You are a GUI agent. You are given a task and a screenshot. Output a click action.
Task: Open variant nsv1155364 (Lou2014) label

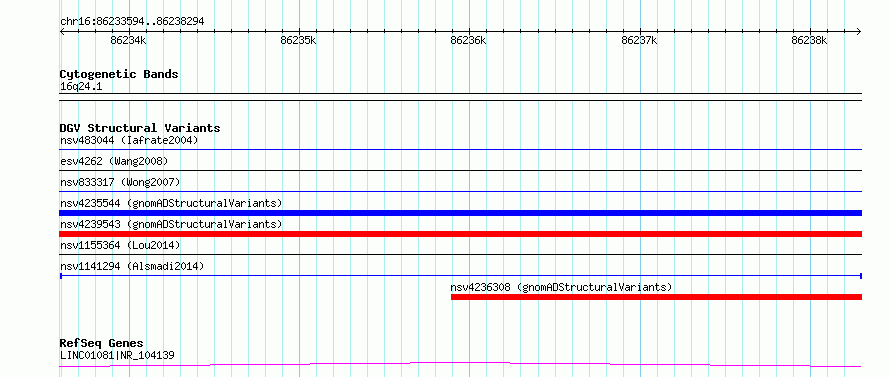(x=120, y=245)
